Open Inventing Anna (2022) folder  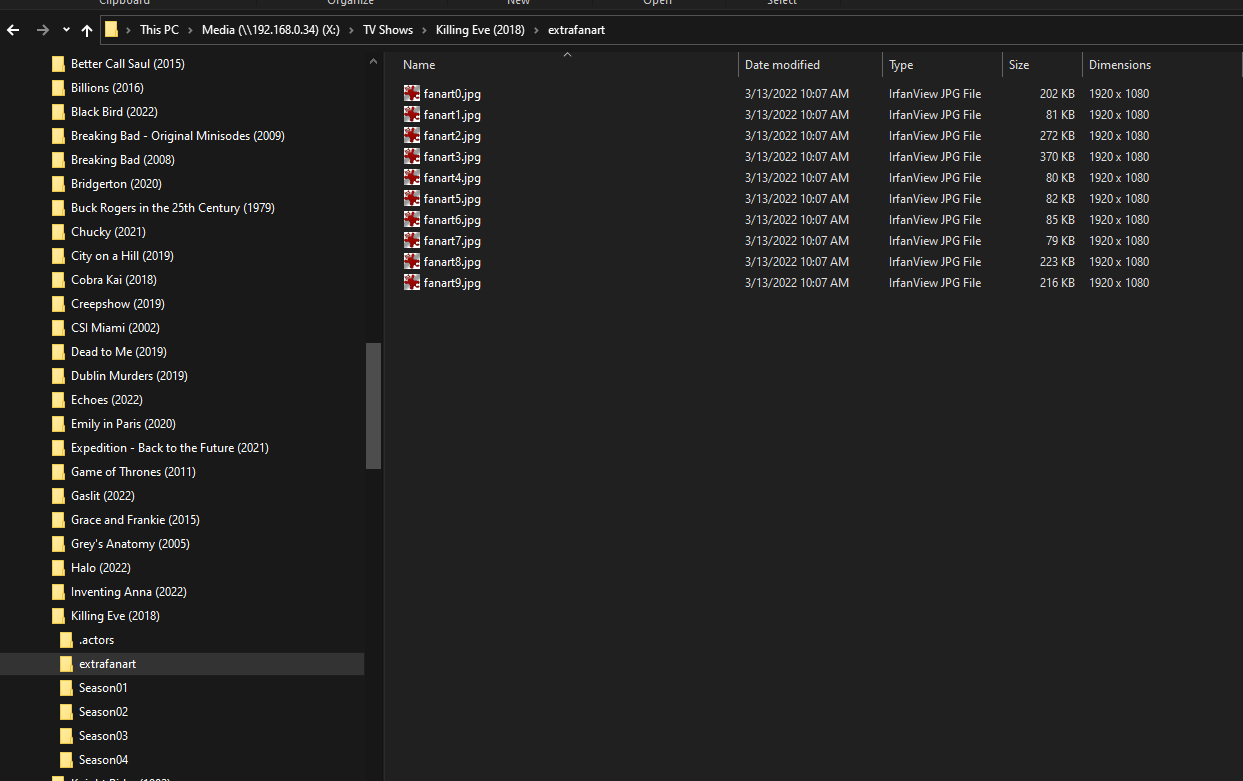(x=128, y=592)
